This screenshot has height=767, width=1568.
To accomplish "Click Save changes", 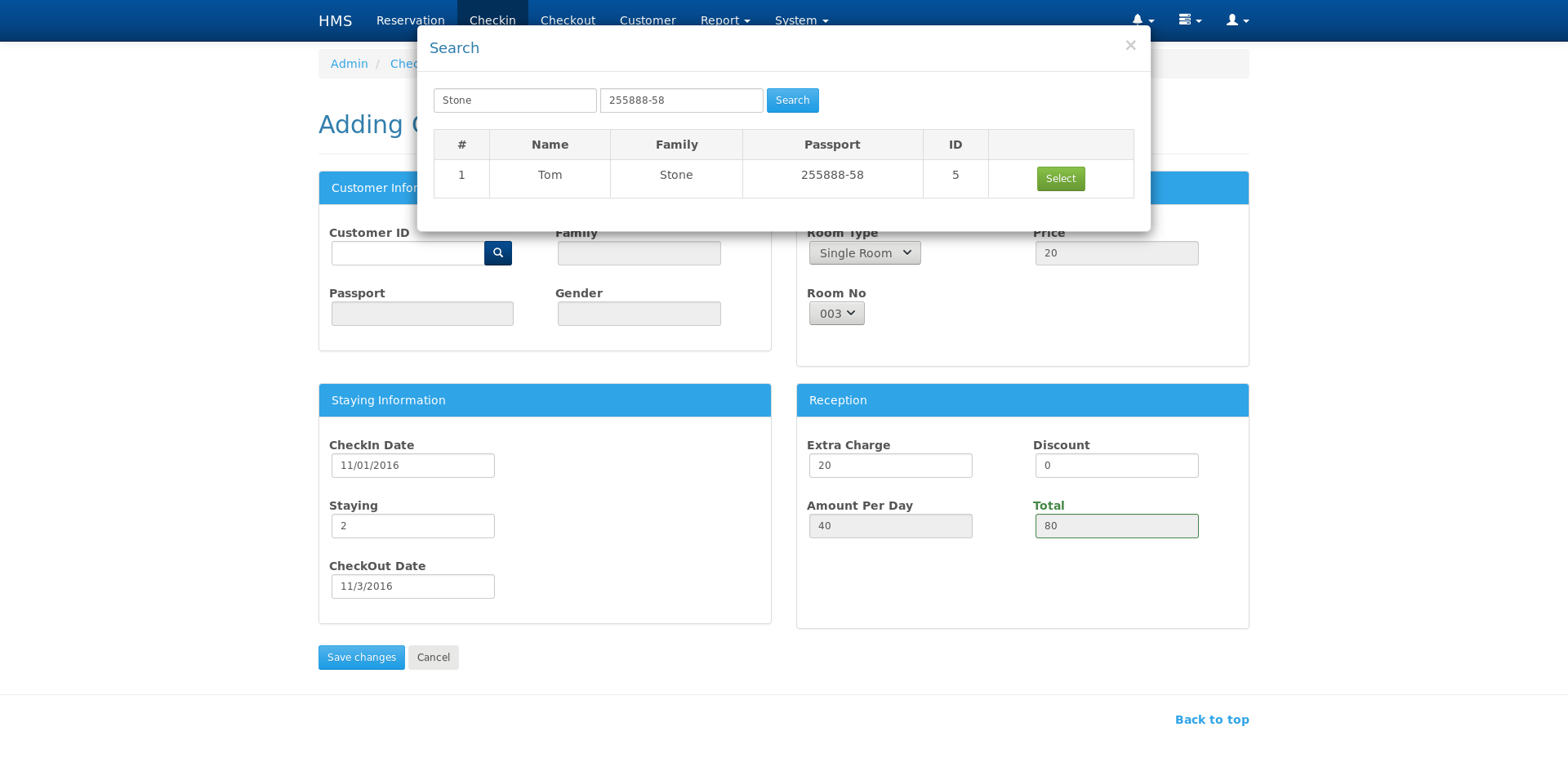I will pyautogui.click(x=361, y=657).
